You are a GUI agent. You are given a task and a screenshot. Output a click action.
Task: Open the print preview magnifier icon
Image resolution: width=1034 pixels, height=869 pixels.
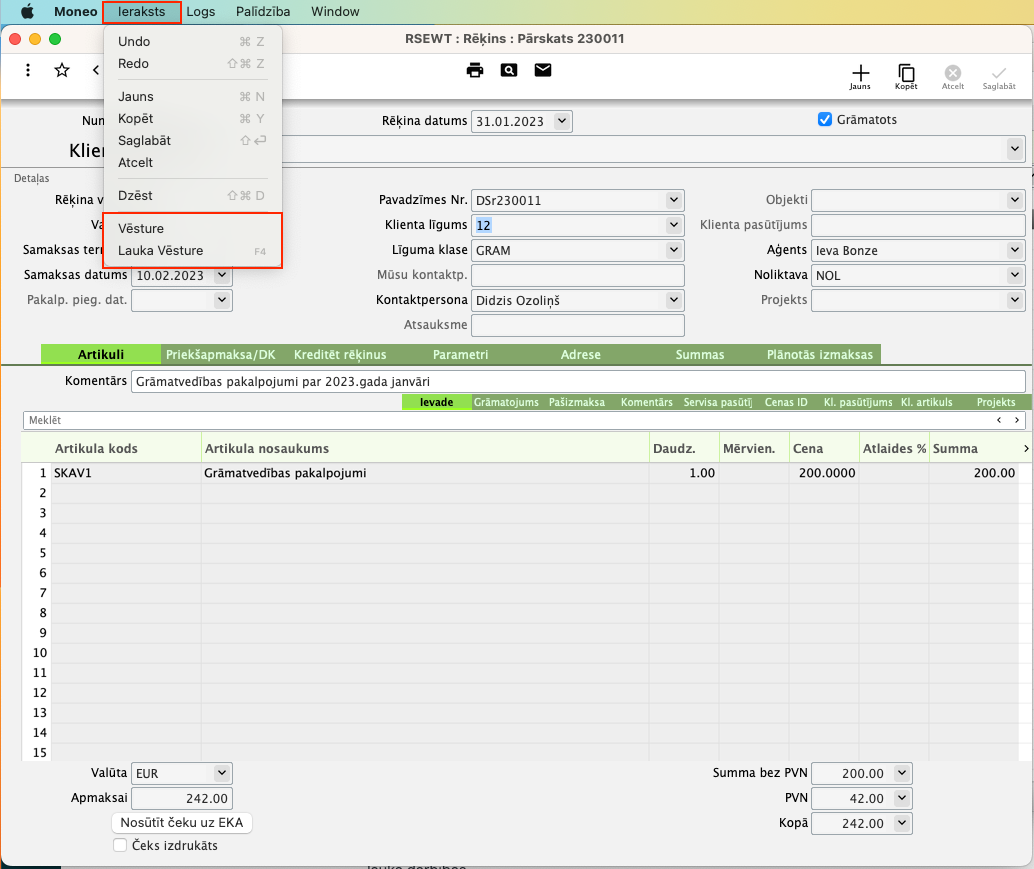508,70
